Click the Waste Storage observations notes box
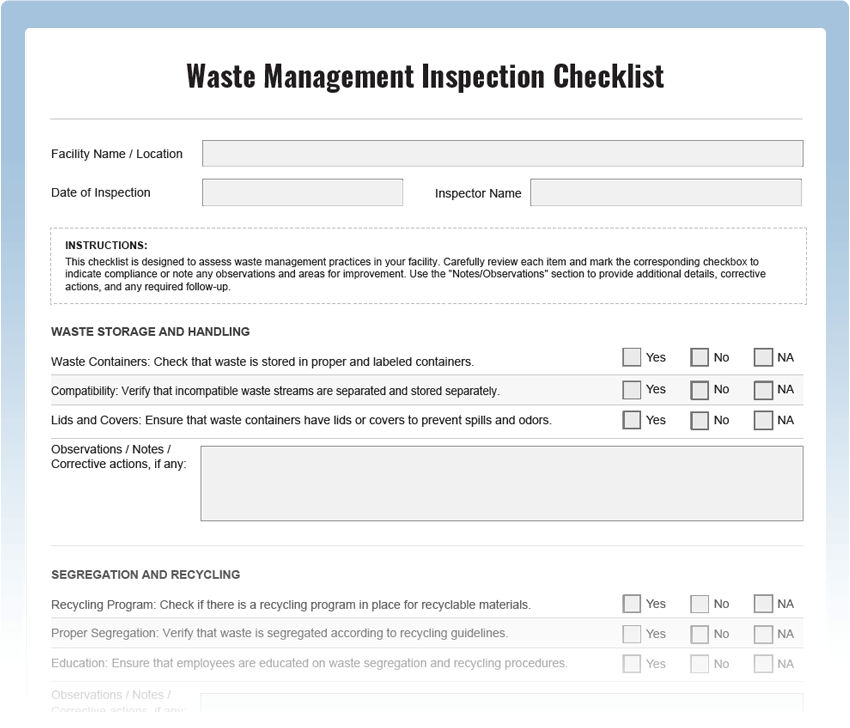850x728 pixels. coord(502,484)
